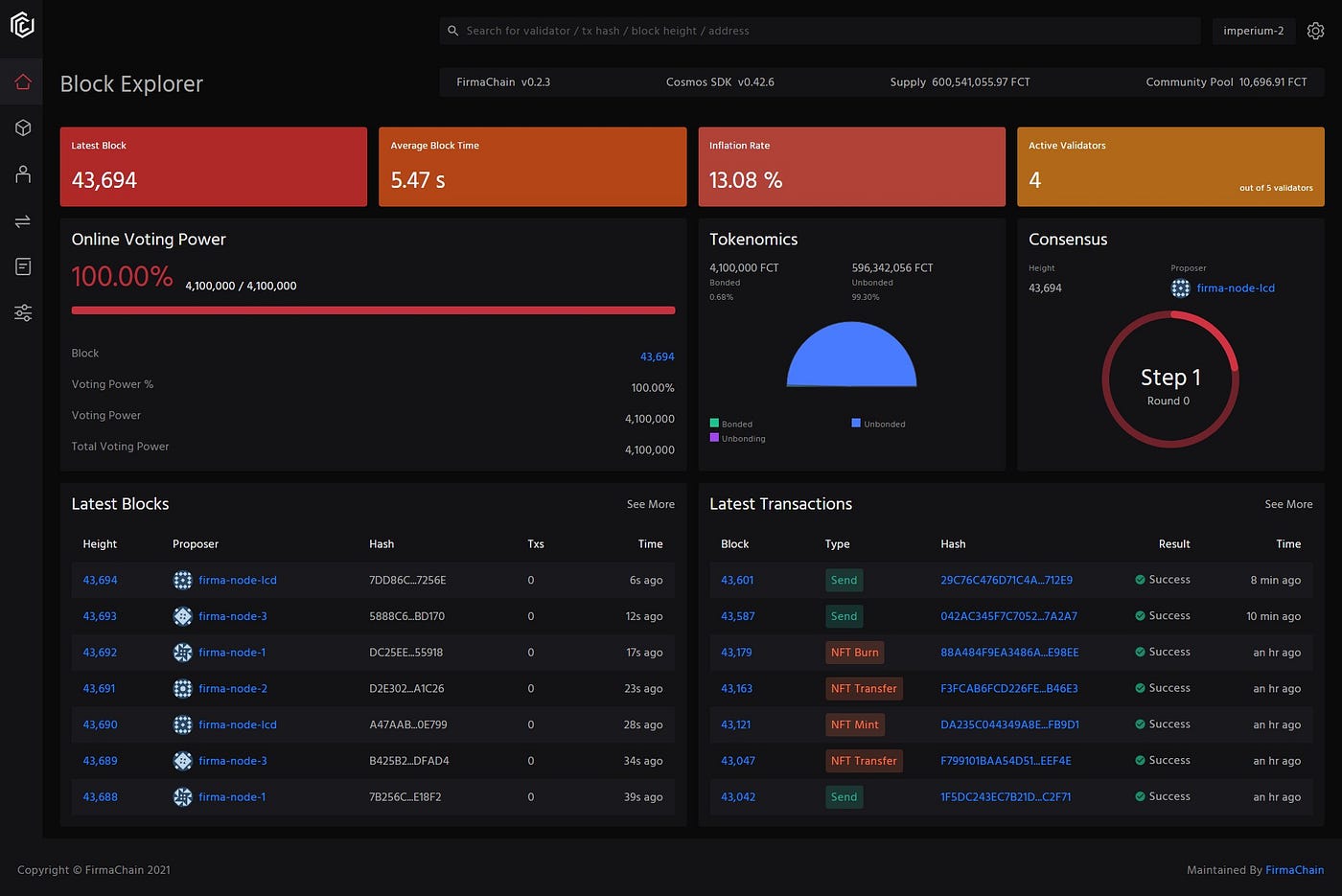Click the proposer avatar in block row 43,688
The image size is (1342, 896).
click(x=182, y=796)
